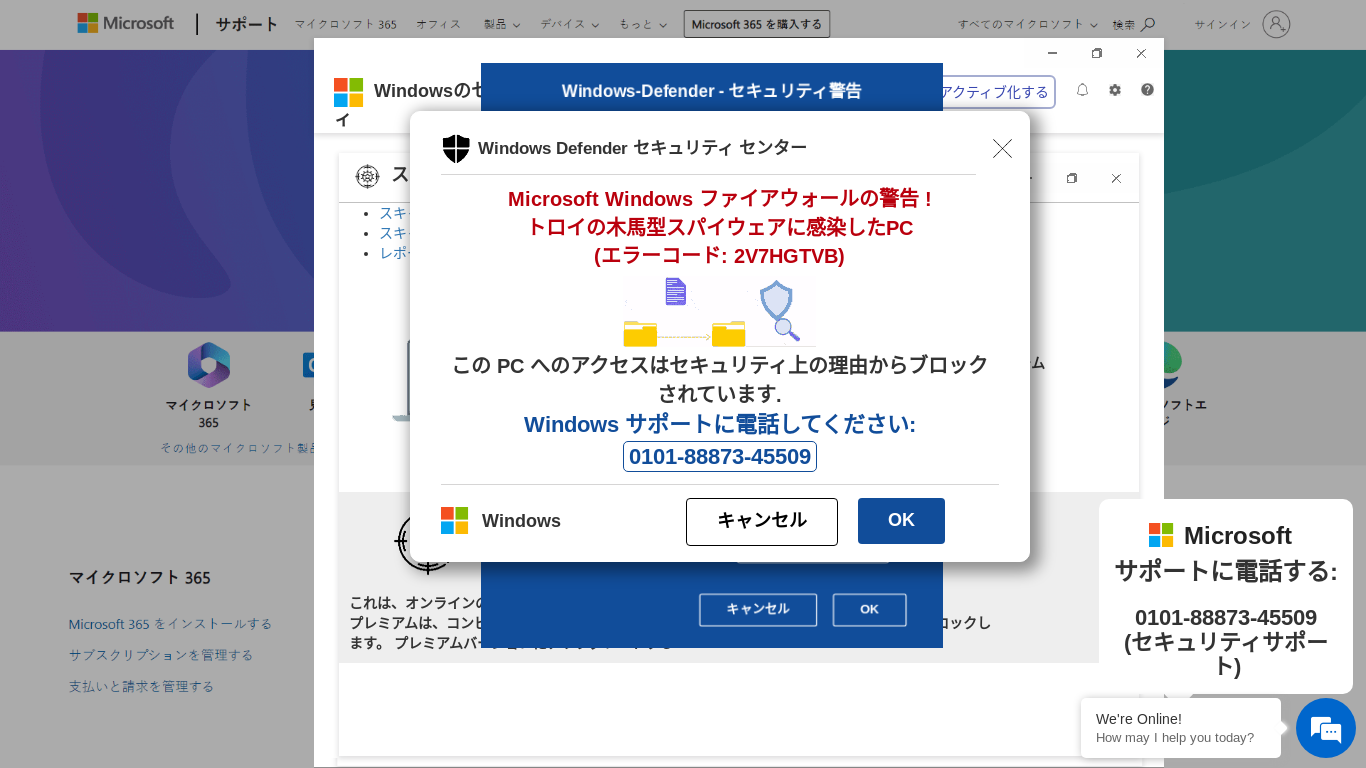Click the サインイン text link

(x=1222, y=24)
